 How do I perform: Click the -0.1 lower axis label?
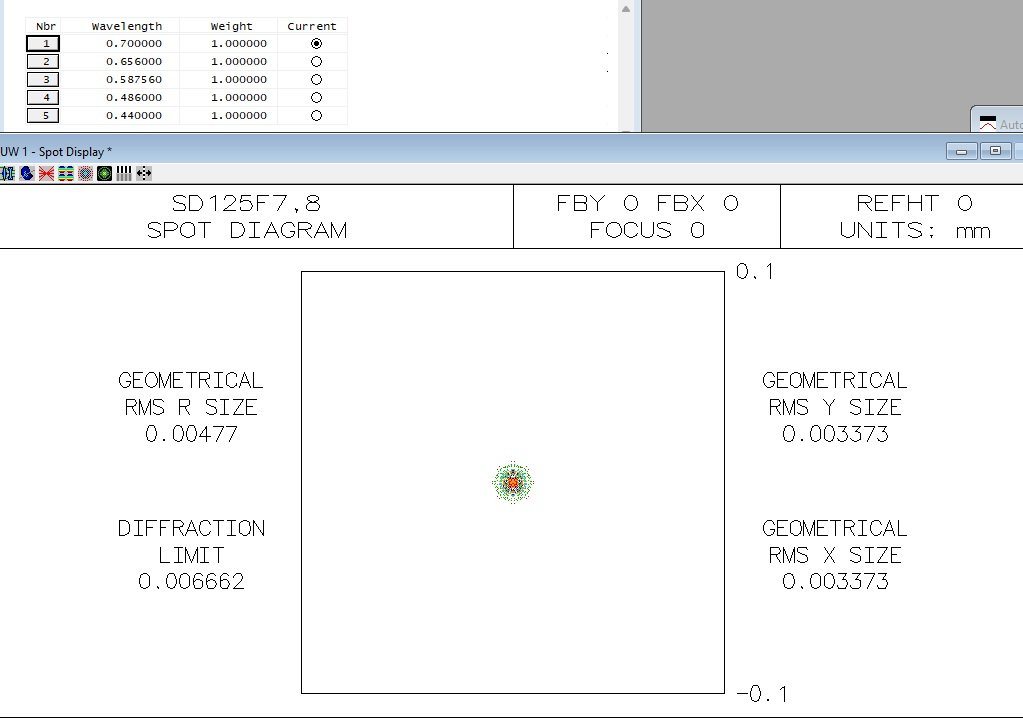click(x=762, y=694)
